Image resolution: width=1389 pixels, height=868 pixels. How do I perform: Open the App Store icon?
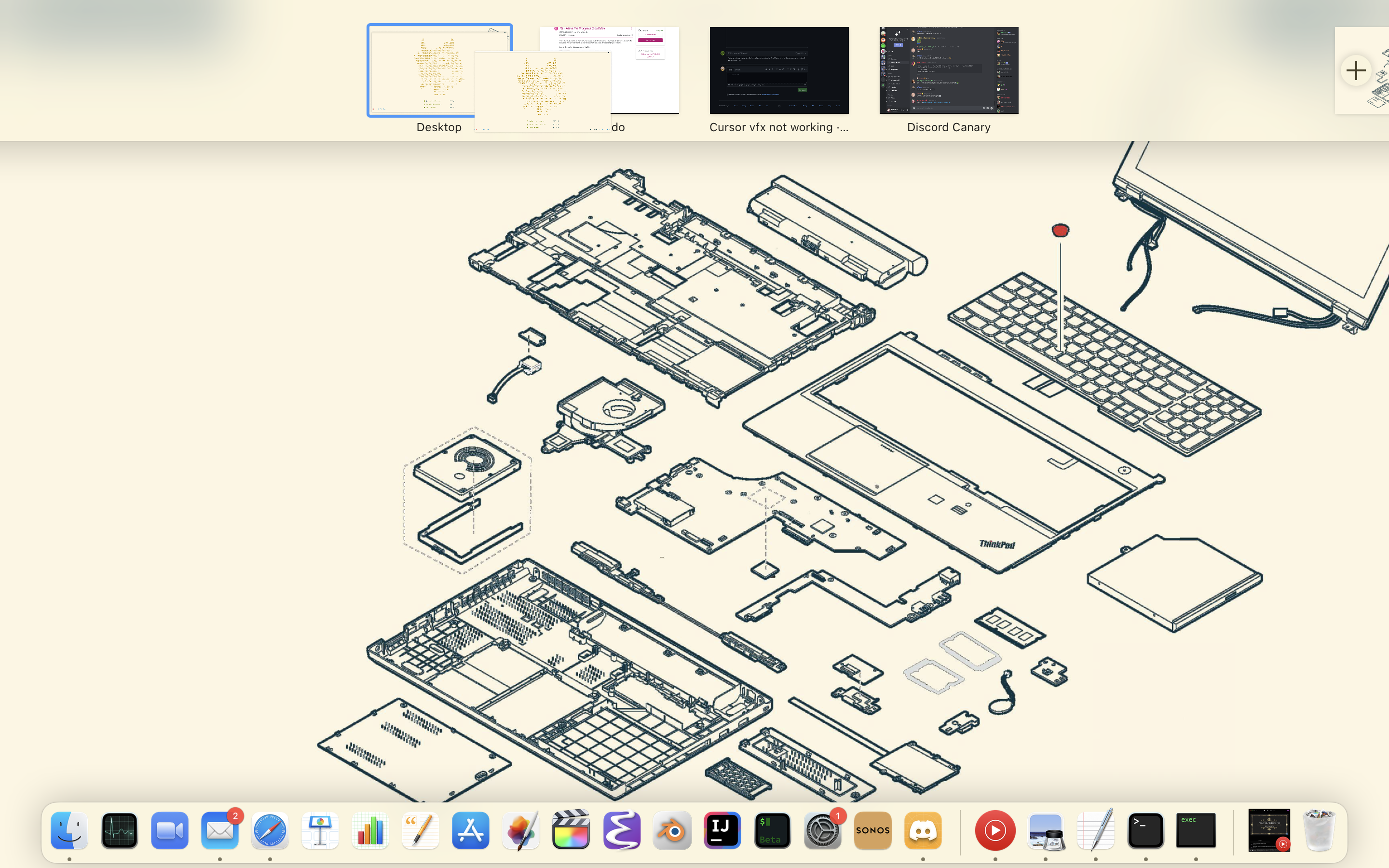tap(471, 830)
